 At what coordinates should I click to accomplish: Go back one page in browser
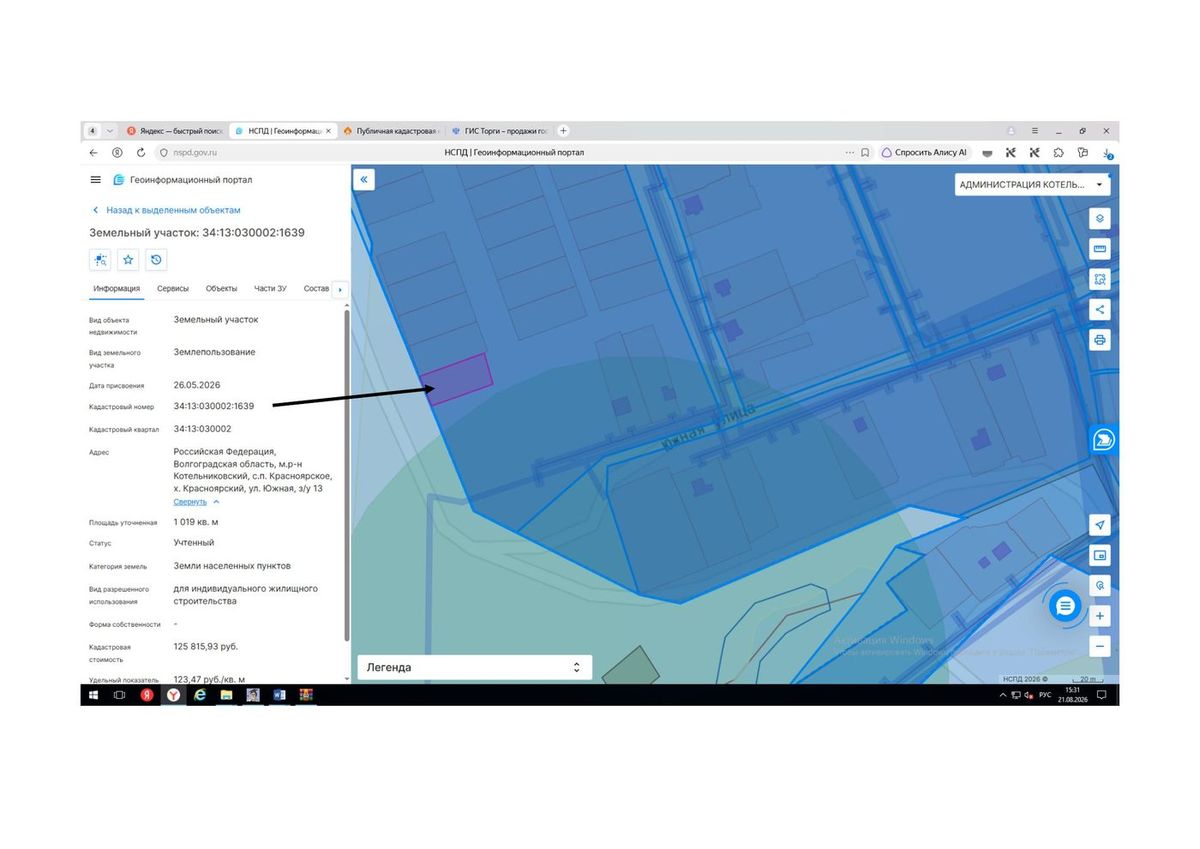click(x=94, y=153)
